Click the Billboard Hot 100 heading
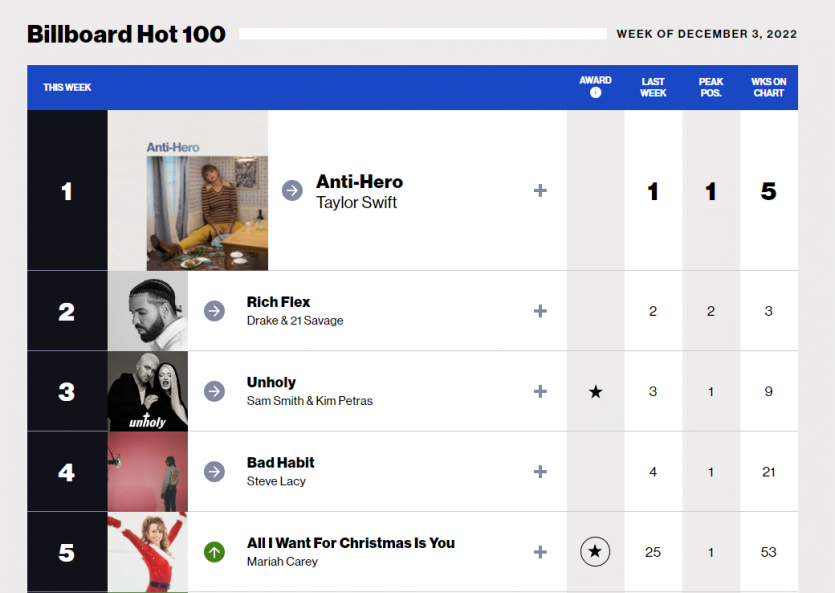The height and width of the screenshot is (593, 835). coord(127,34)
